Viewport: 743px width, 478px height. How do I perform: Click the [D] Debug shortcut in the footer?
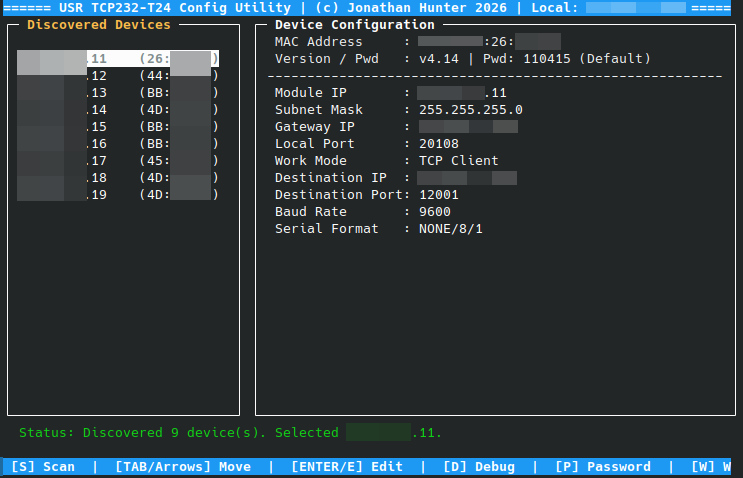coord(479,467)
